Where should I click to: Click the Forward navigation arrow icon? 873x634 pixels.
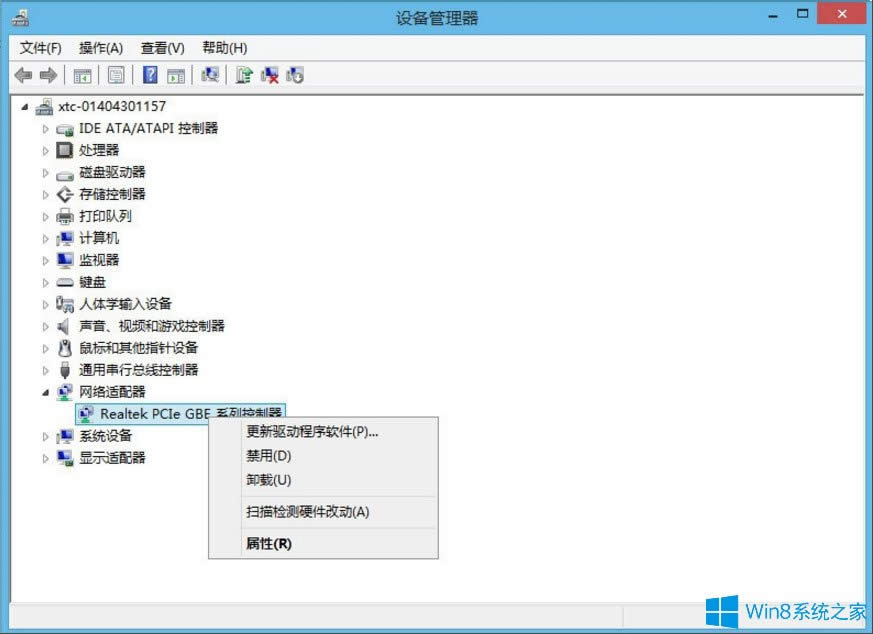pos(47,75)
